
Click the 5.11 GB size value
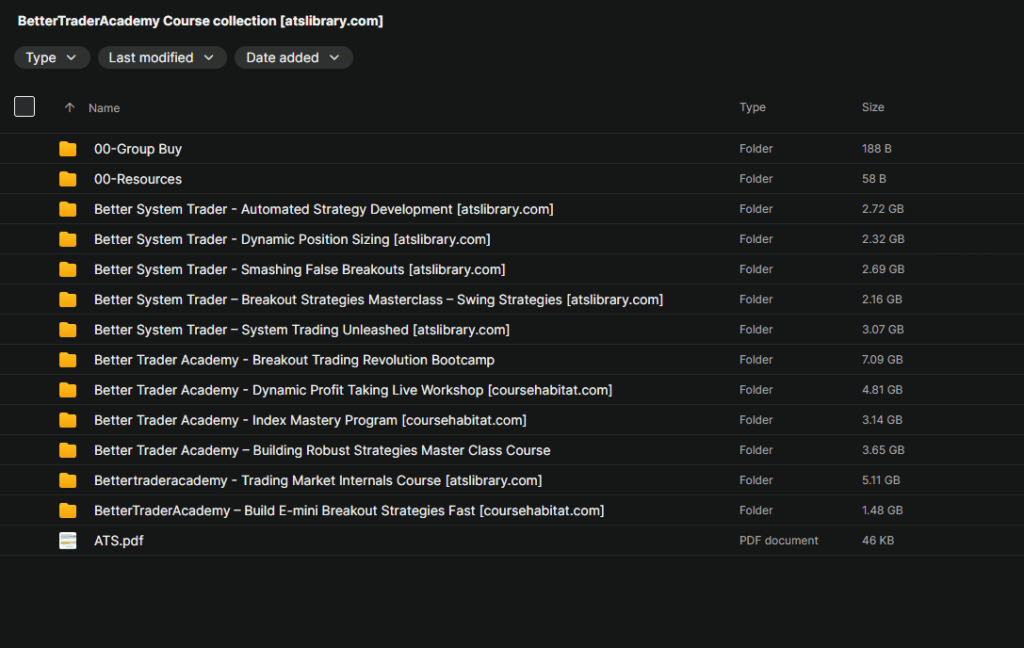tap(881, 479)
